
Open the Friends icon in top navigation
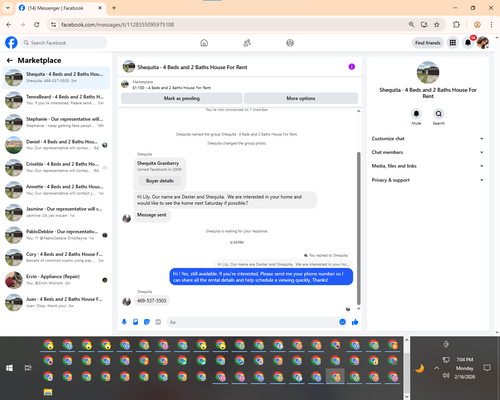coord(247,43)
